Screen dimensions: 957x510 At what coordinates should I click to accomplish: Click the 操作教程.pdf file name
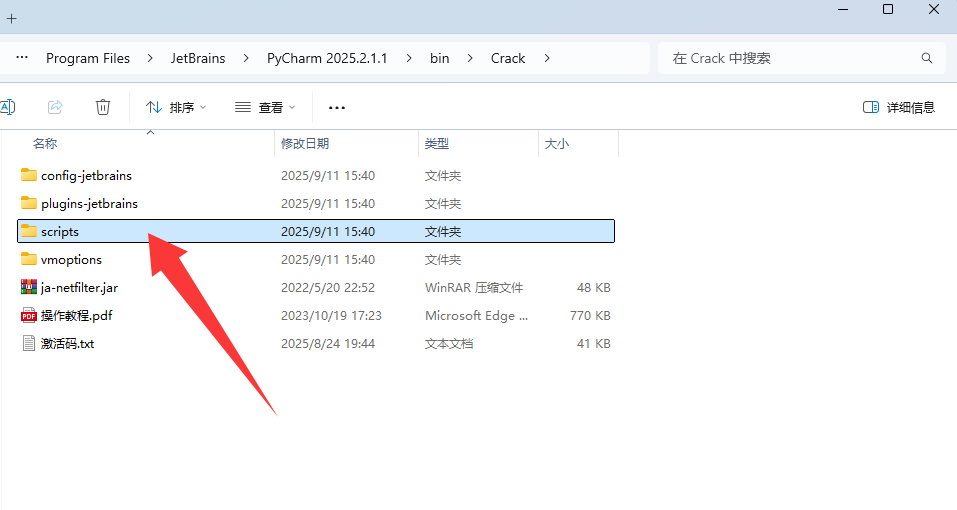tap(77, 316)
